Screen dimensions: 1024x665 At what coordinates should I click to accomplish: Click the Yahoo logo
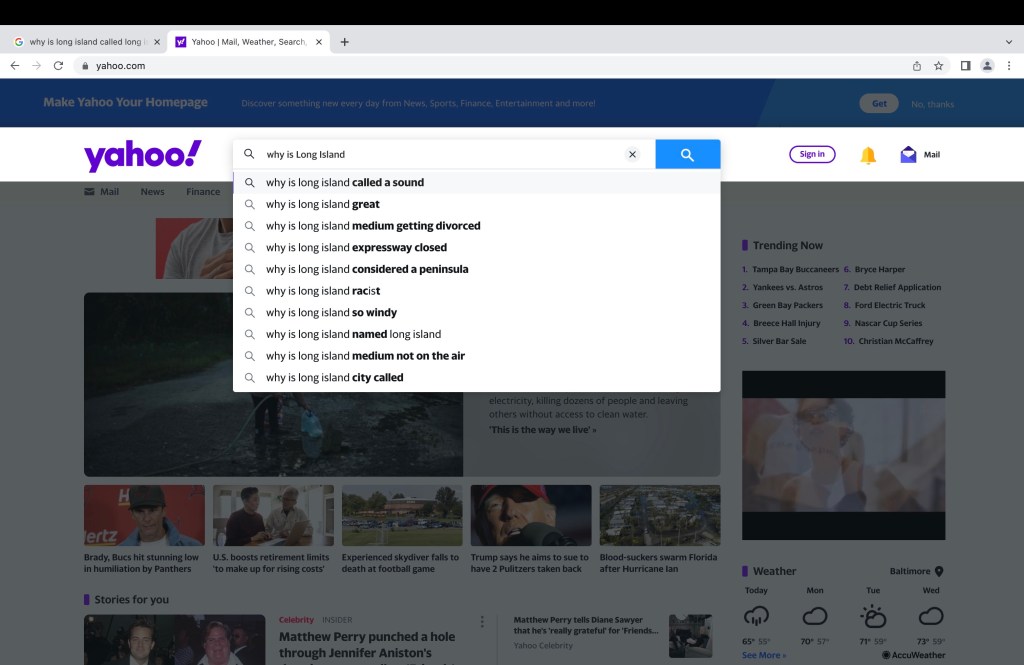142,155
